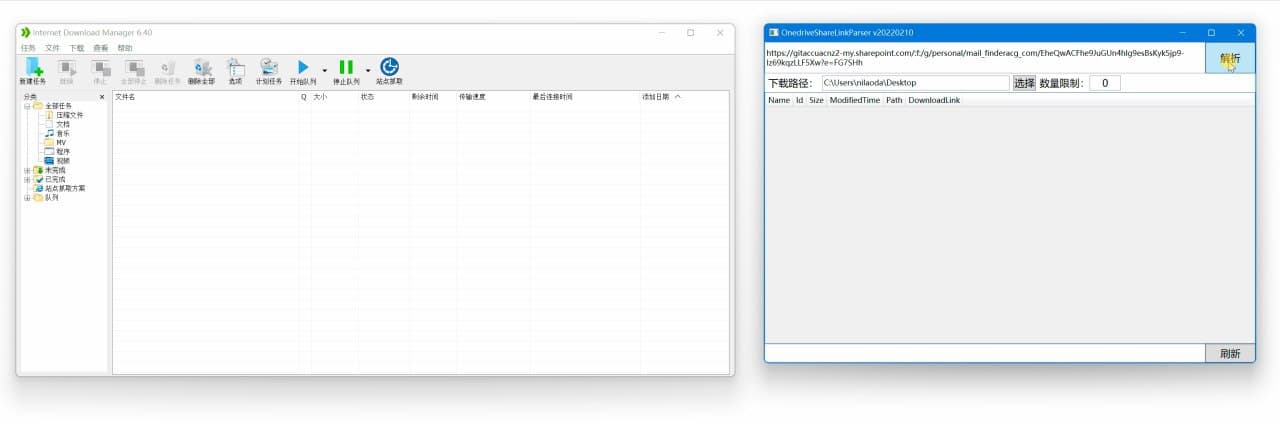Click the 解析 button in OnedriveShareLinkParser
This screenshot has height=425, width=1280.
[1230, 58]
